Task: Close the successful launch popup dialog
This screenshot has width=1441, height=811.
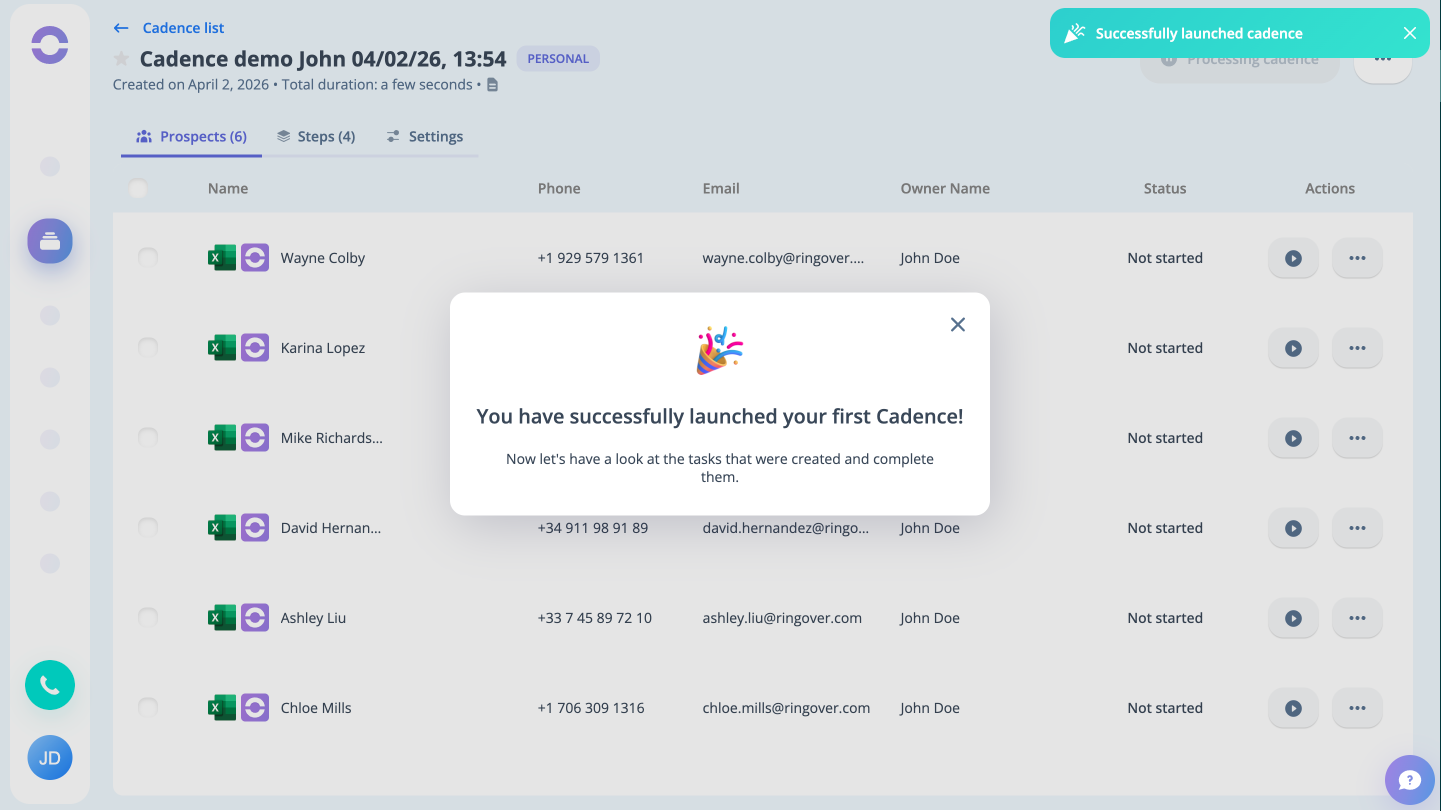Action: coord(957,324)
